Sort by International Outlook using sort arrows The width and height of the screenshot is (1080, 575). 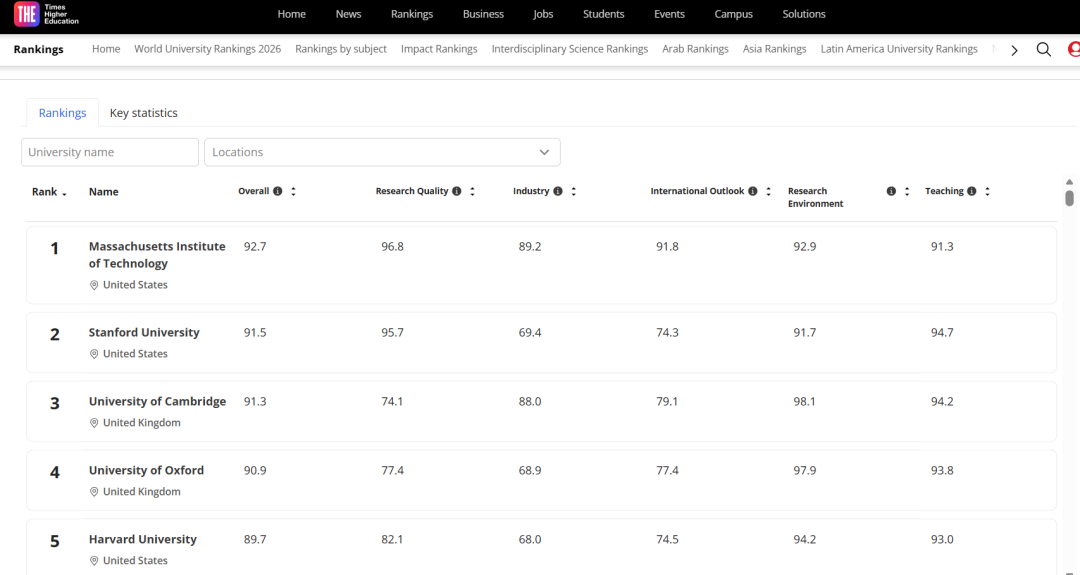[769, 191]
